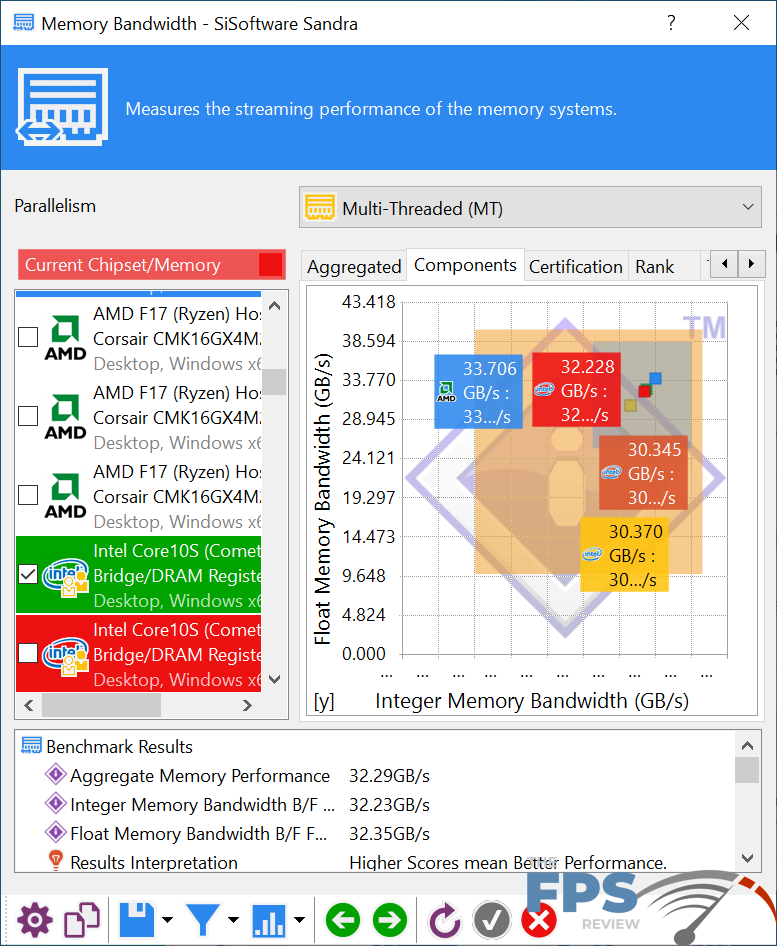This screenshot has width=777, height=946.
Task: Select the Current Chipset/Memory header
Action: tap(151, 264)
